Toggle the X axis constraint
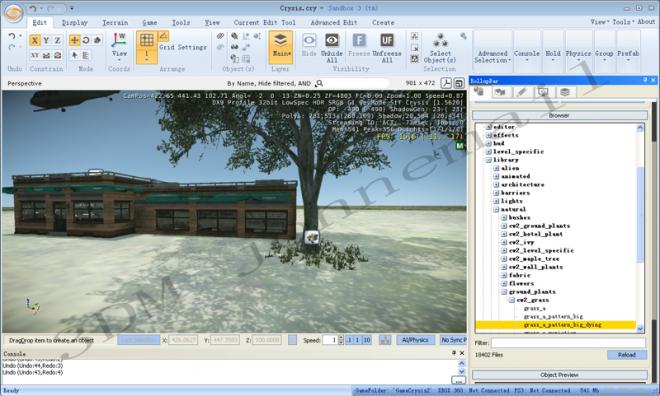The height and width of the screenshot is (396, 660). click(x=35, y=40)
